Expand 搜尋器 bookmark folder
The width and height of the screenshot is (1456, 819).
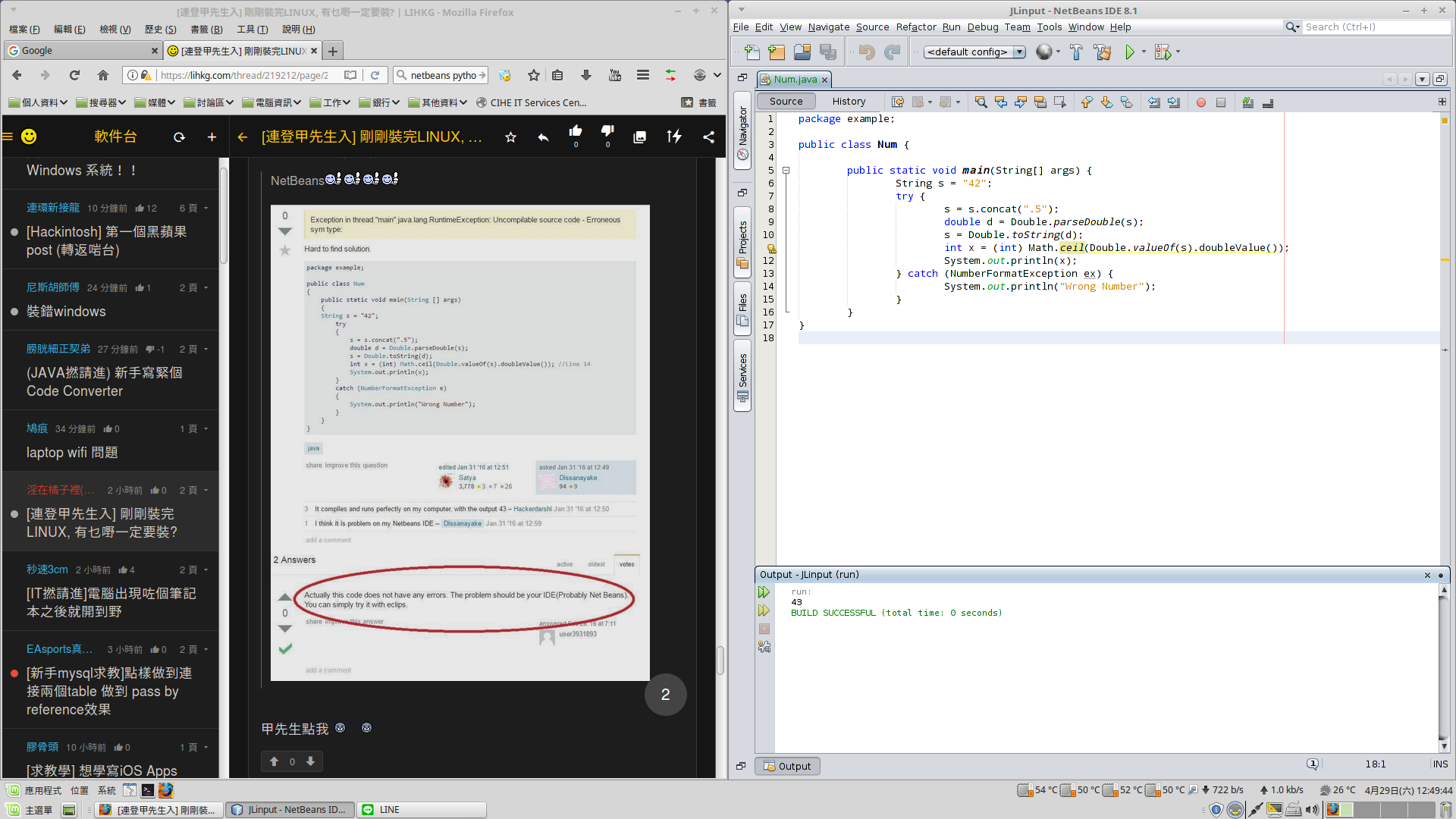pyautogui.click(x=100, y=102)
